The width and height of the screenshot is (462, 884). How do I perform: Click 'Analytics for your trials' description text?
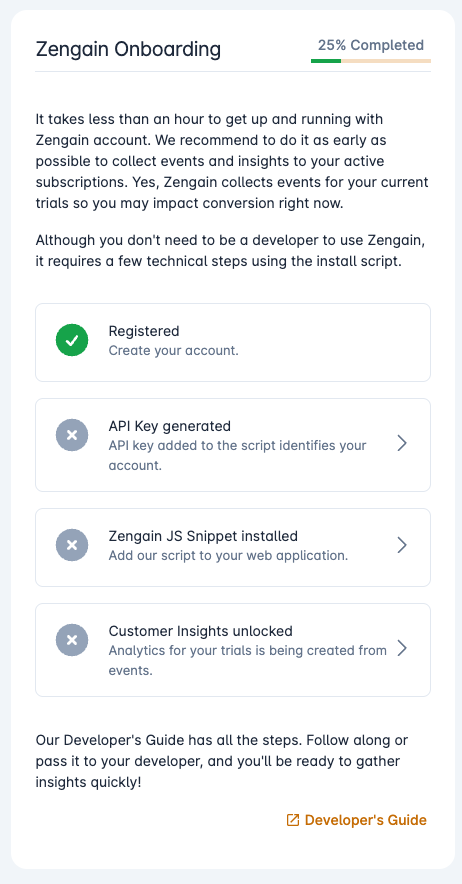point(247,661)
